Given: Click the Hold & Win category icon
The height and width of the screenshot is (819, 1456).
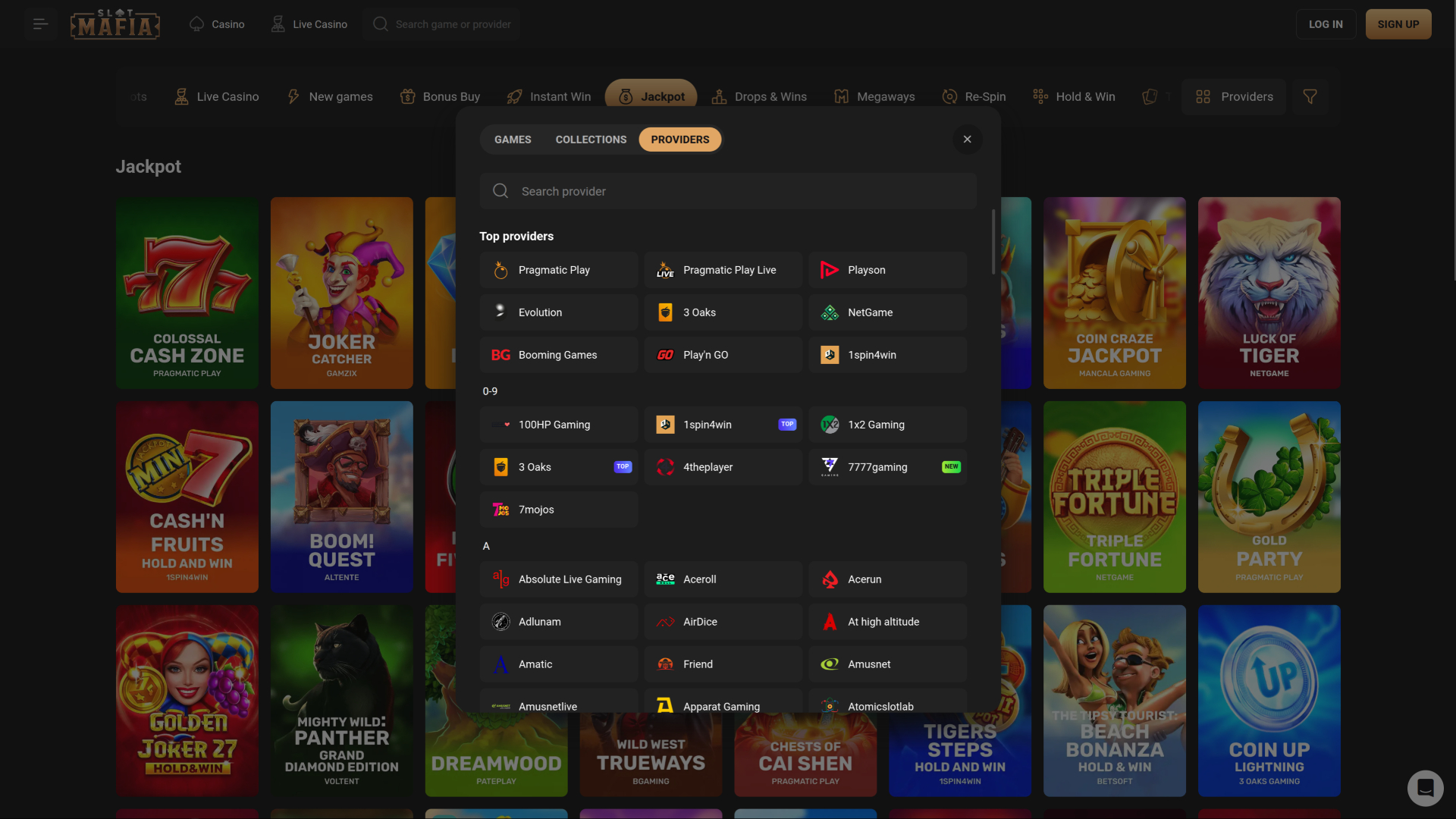Looking at the screenshot, I should [x=1040, y=96].
